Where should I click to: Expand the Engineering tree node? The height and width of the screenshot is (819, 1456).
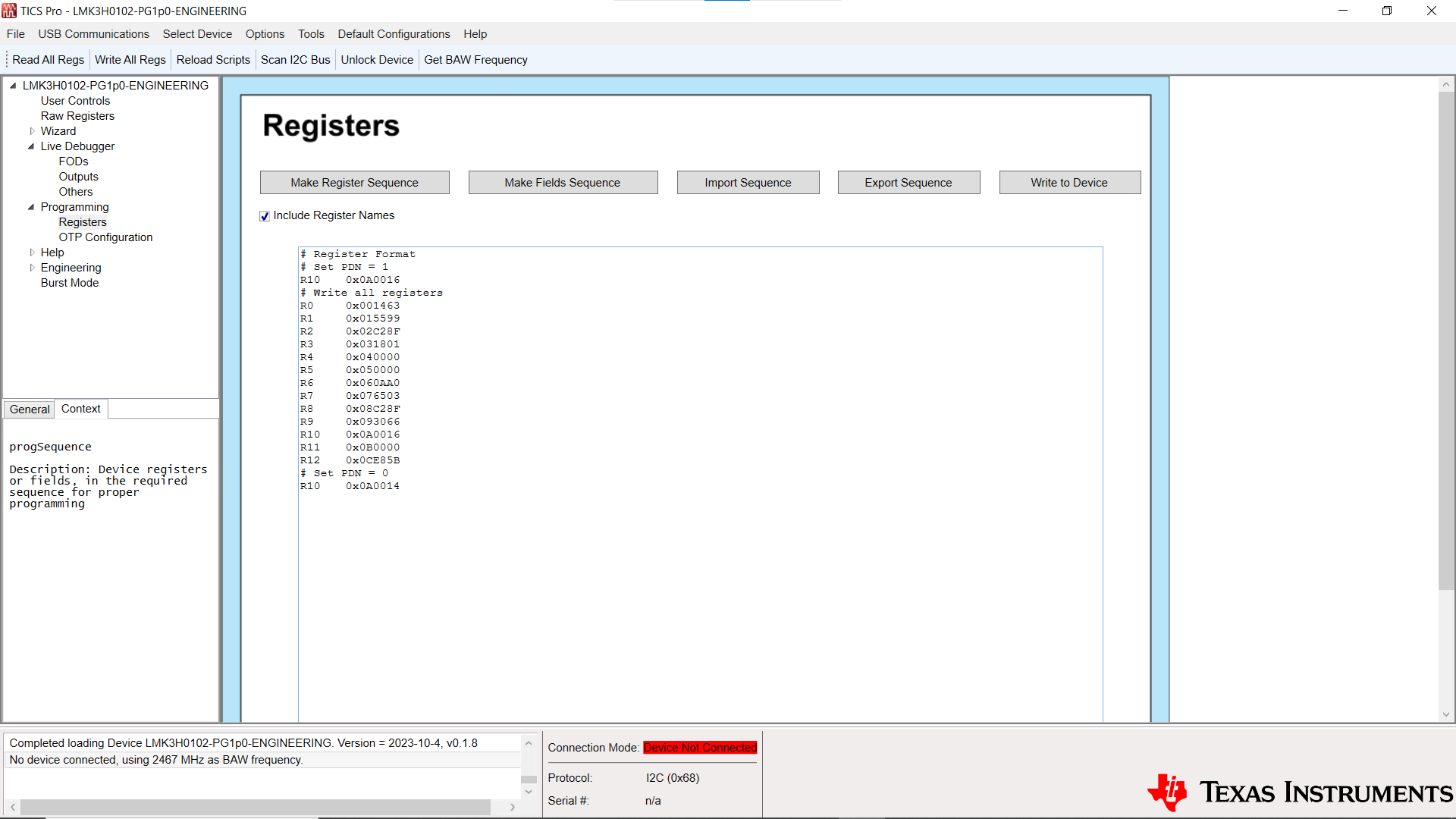pos(33,267)
